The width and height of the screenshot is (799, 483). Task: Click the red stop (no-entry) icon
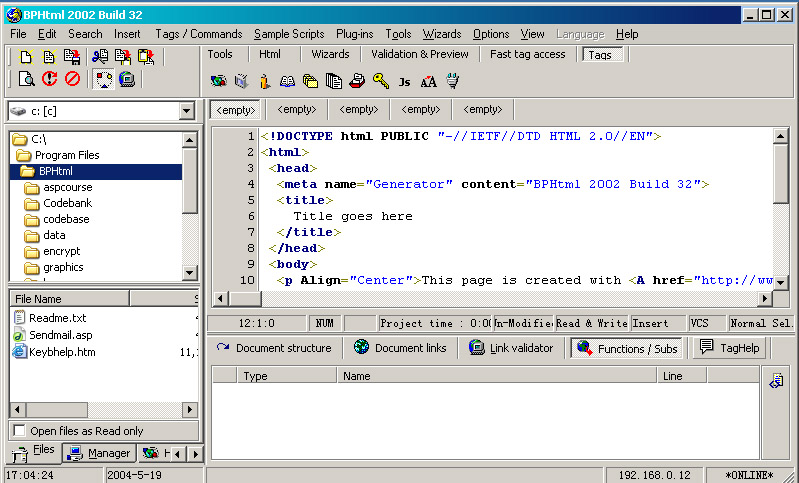pos(72,79)
